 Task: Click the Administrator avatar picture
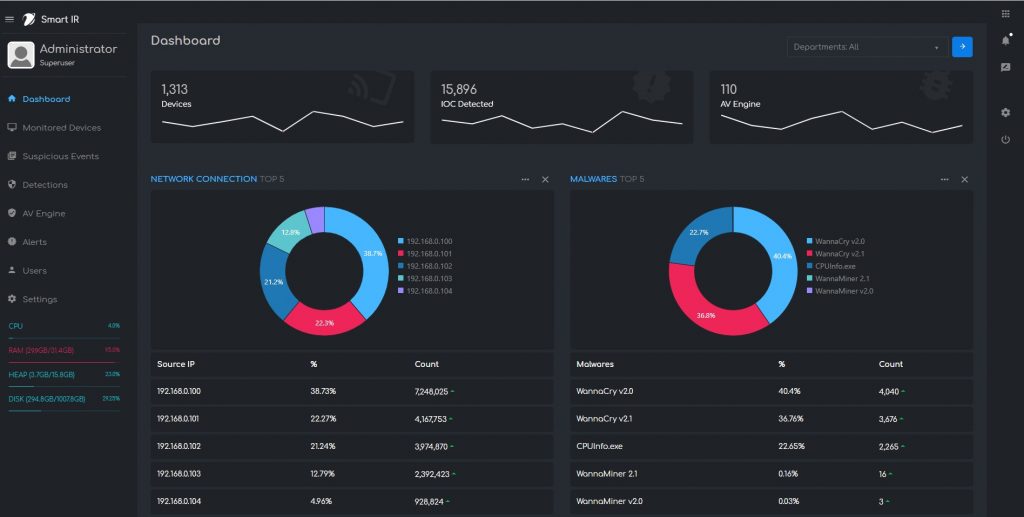21,55
